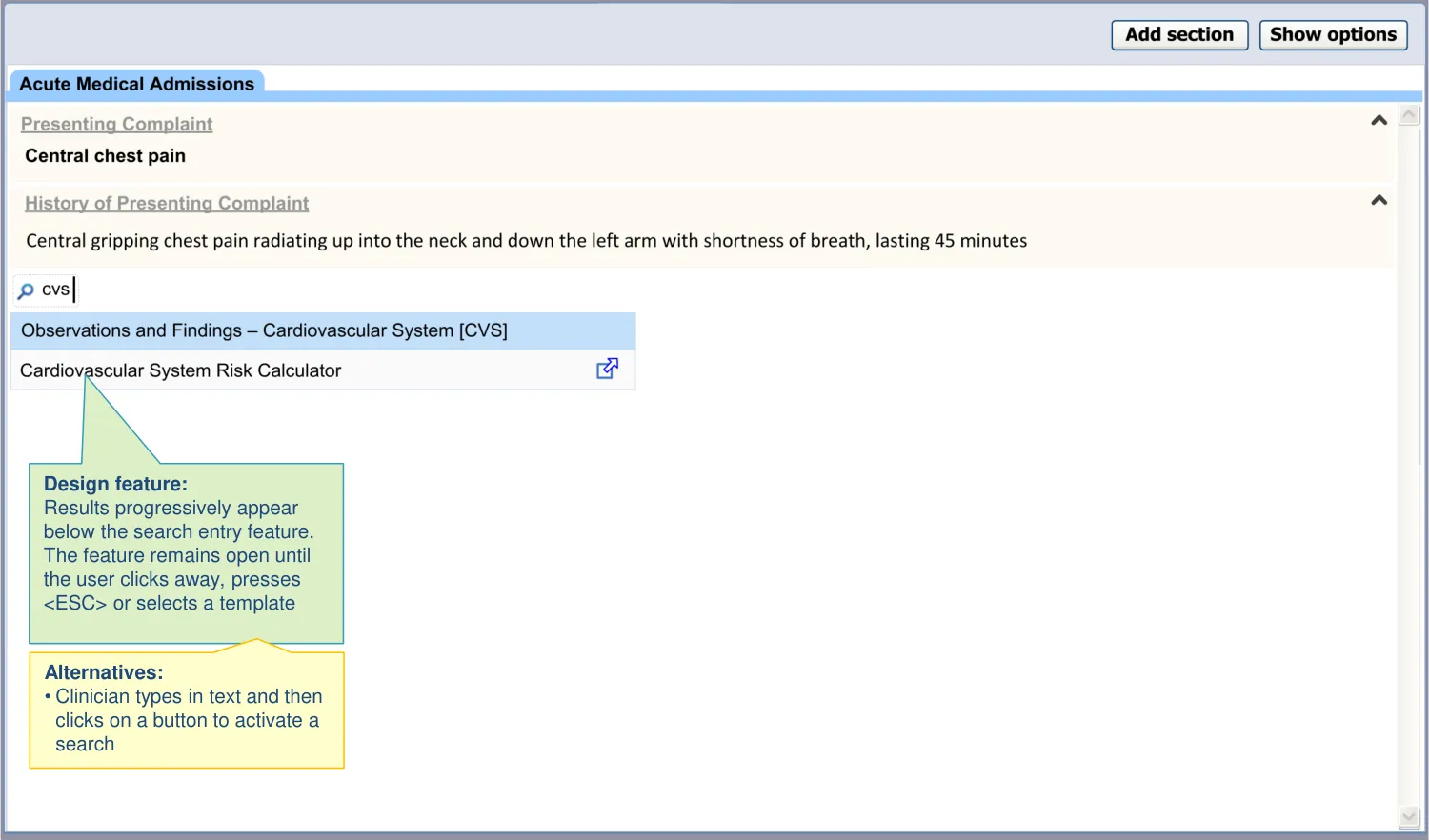This screenshot has height=840, width=1429.
Task: Collapse the History of Presenting Complaint chevron
Action: pyautogui.click(x=1378, y=200)
